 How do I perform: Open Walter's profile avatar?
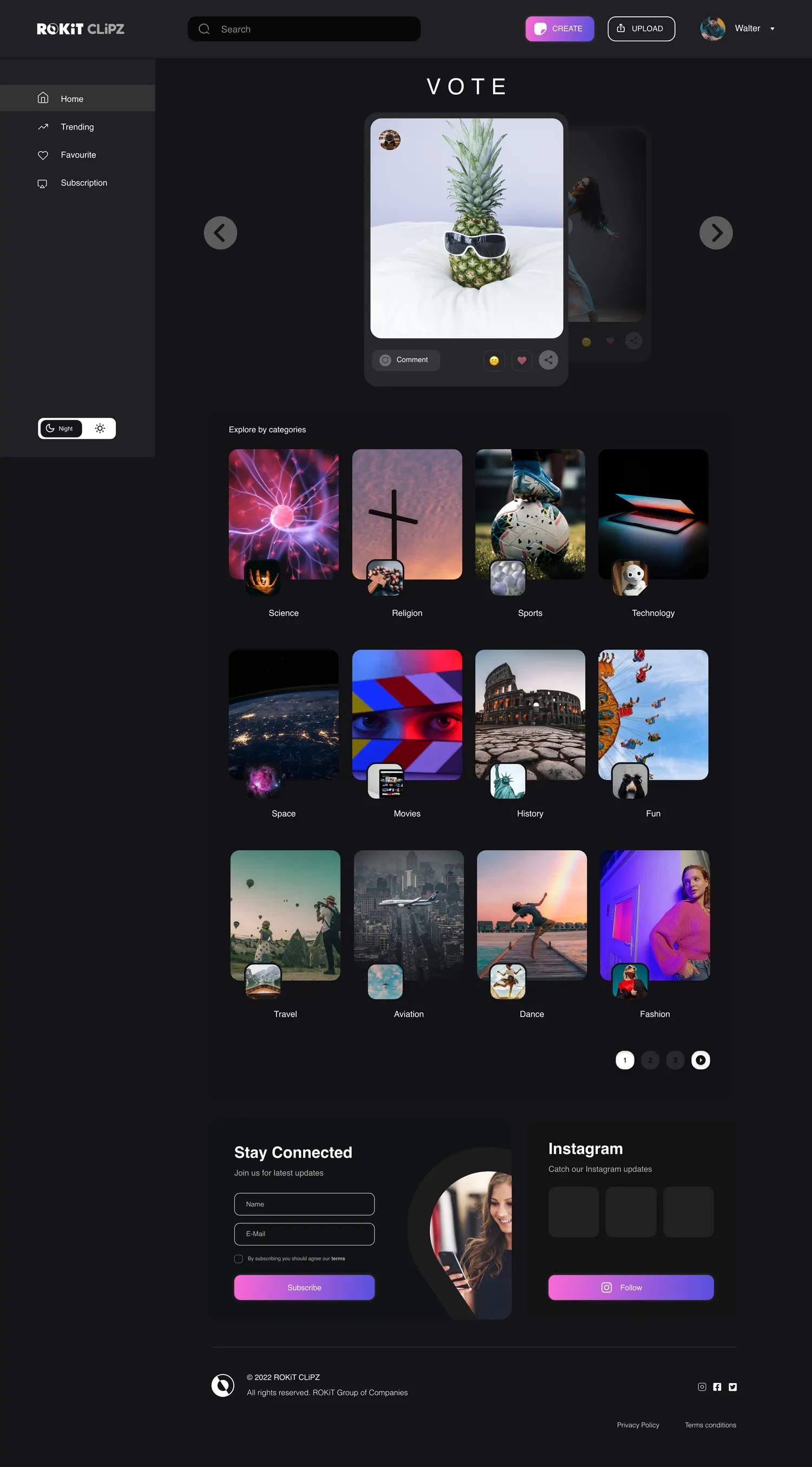712,29
